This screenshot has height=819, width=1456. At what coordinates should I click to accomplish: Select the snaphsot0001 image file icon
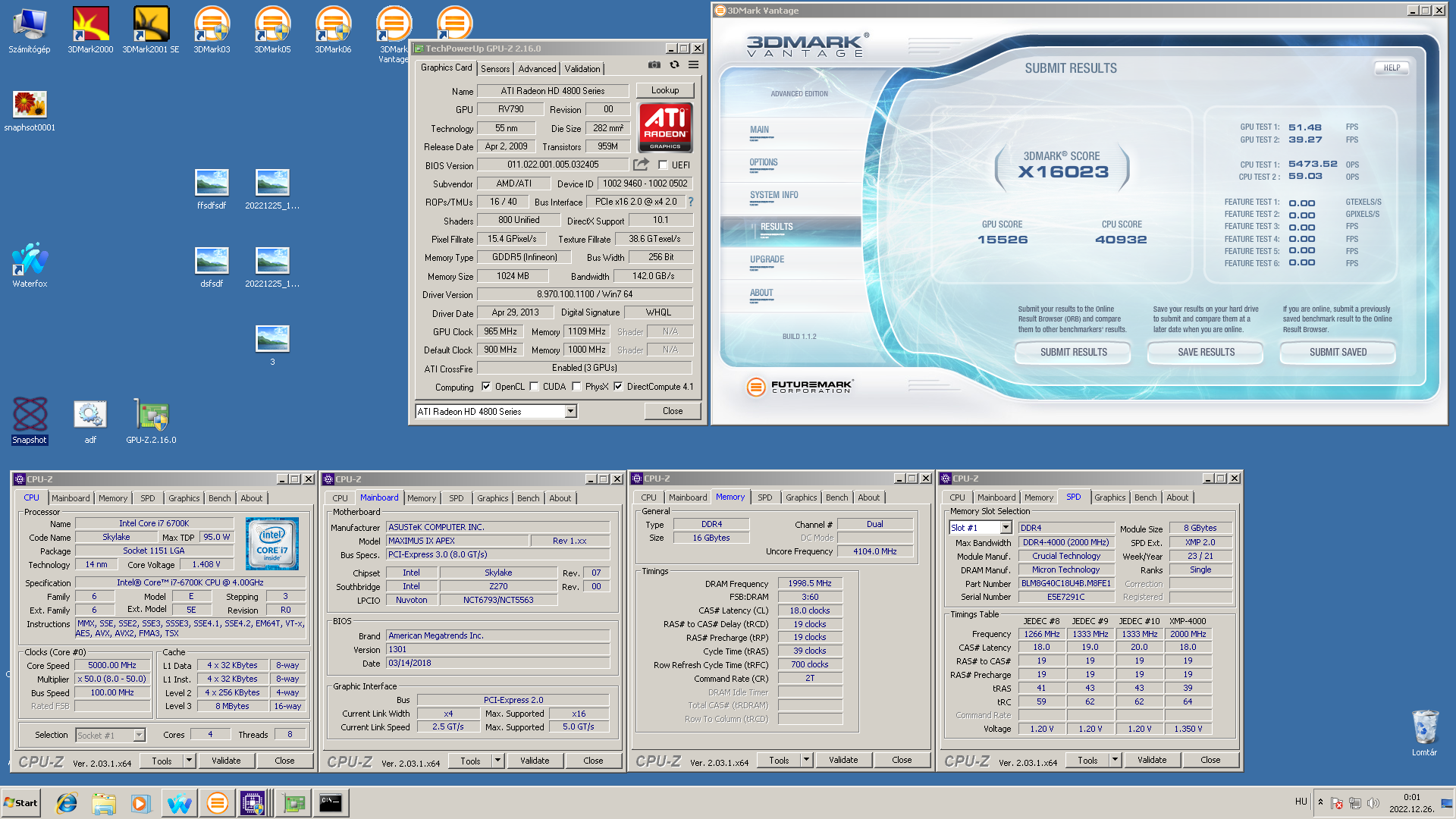click(x=30, y=111)
